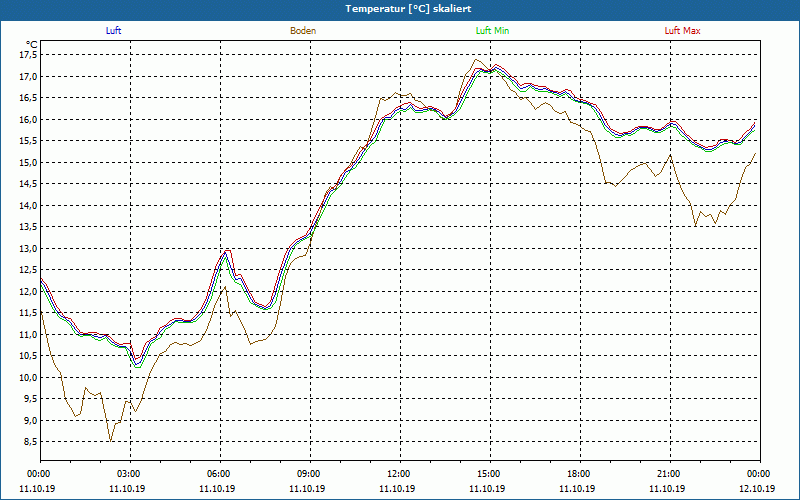Click the 13,0 y-axis value
800x500 pixels.
point(29,248)
